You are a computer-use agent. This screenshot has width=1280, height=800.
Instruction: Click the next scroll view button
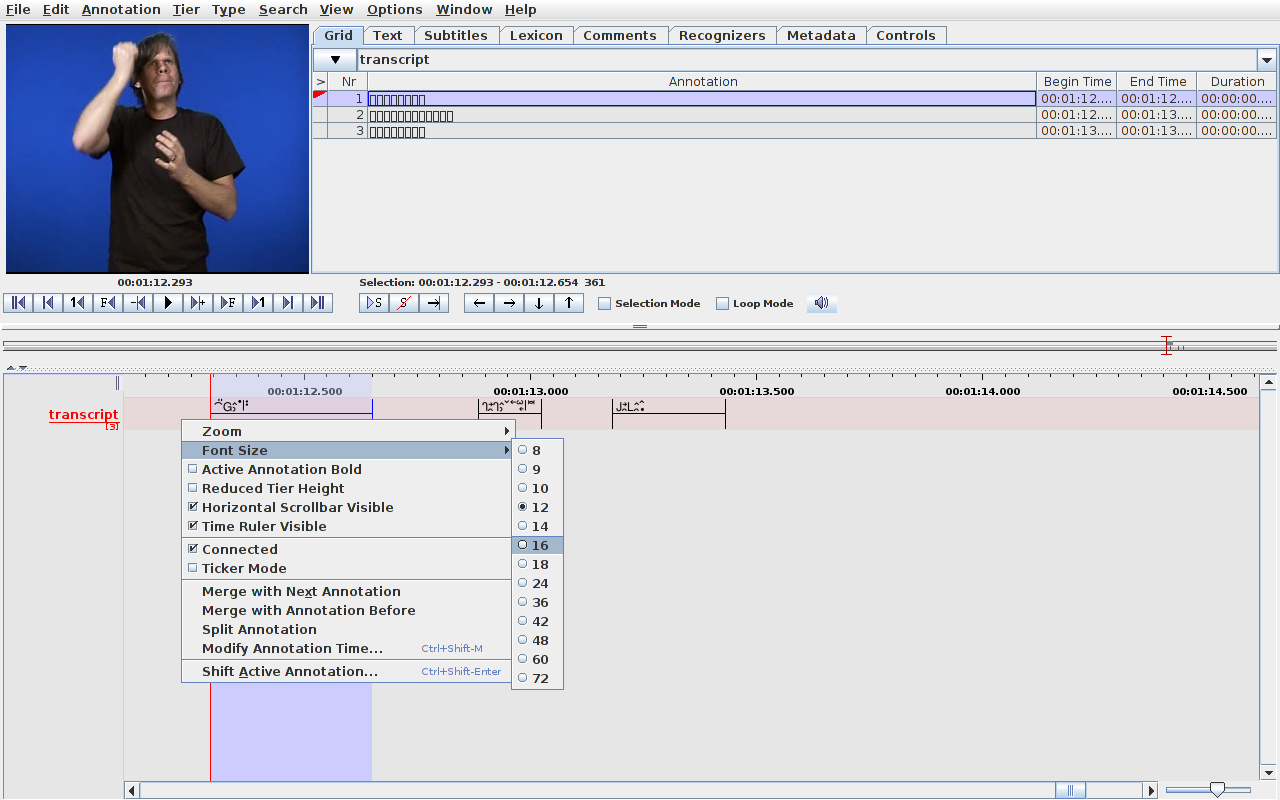[288, 303]
